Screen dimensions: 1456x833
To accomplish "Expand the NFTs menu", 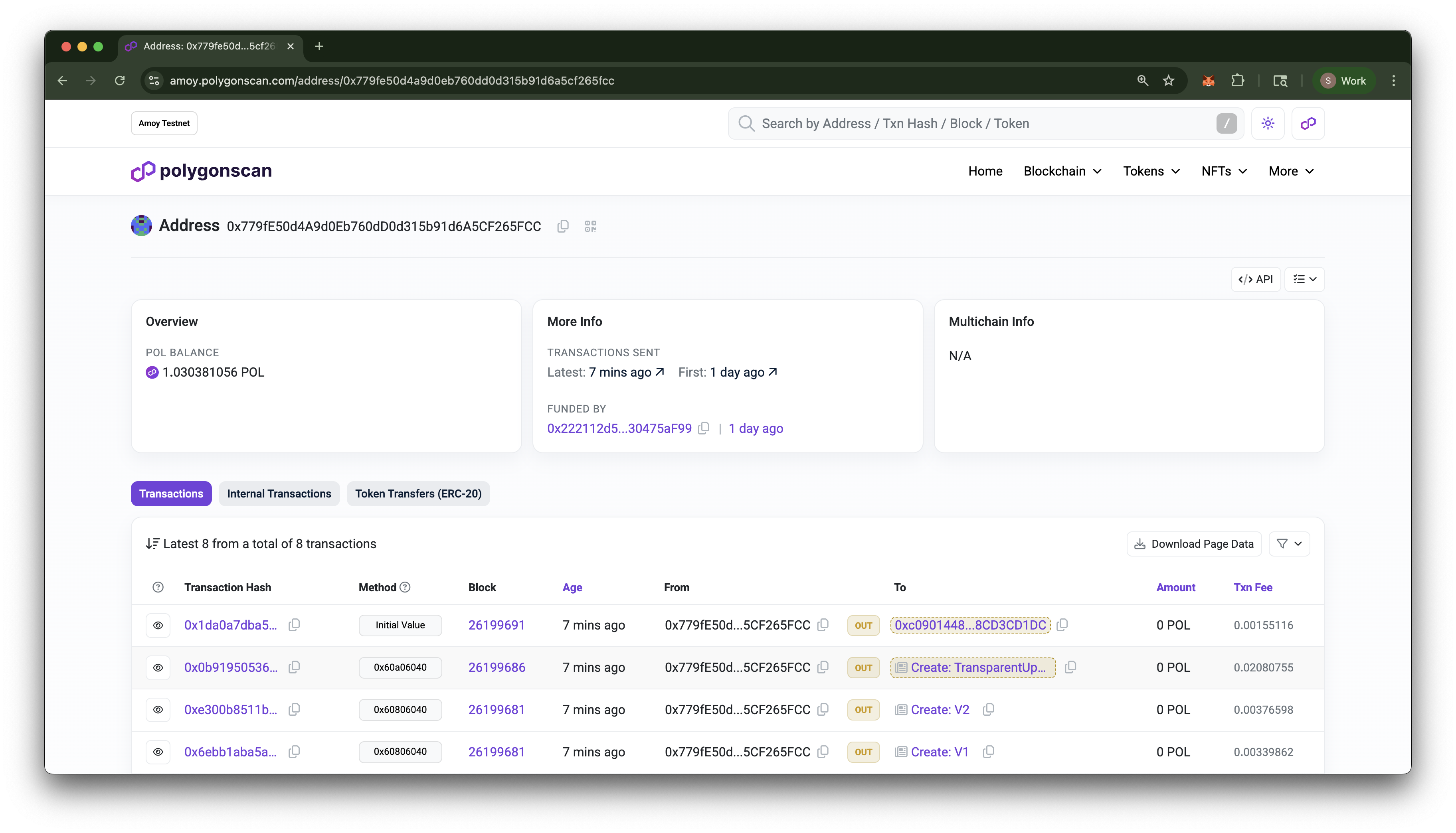I will [x=1224, y=171].
